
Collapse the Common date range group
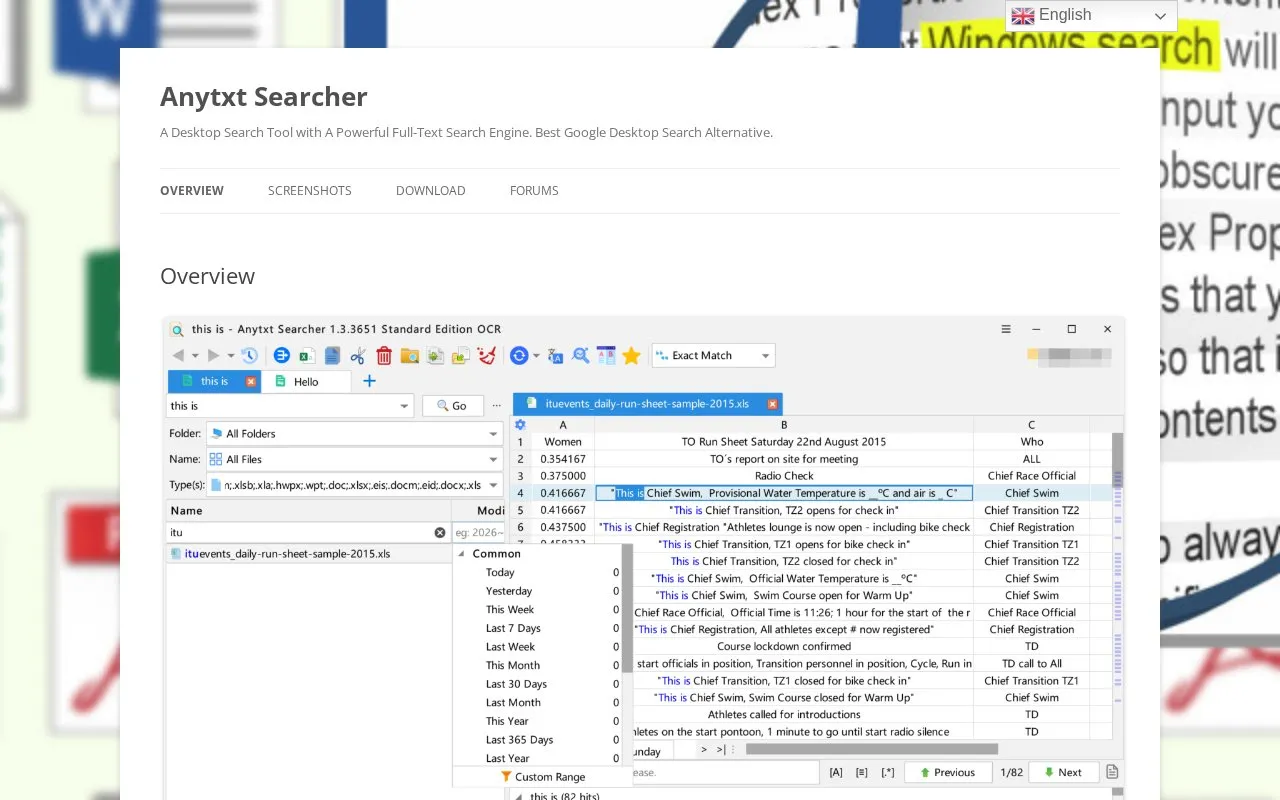462,554
